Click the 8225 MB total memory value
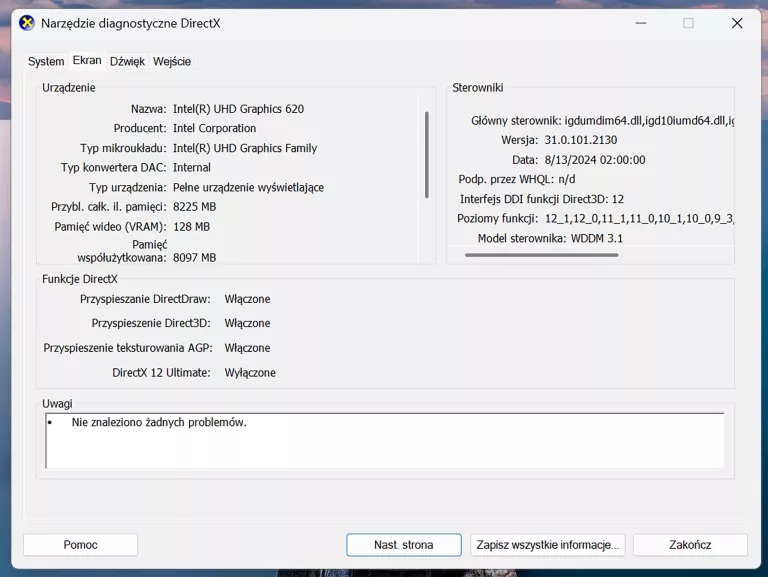The height and width of the screenshot is (577, 768). click(194, 207)
